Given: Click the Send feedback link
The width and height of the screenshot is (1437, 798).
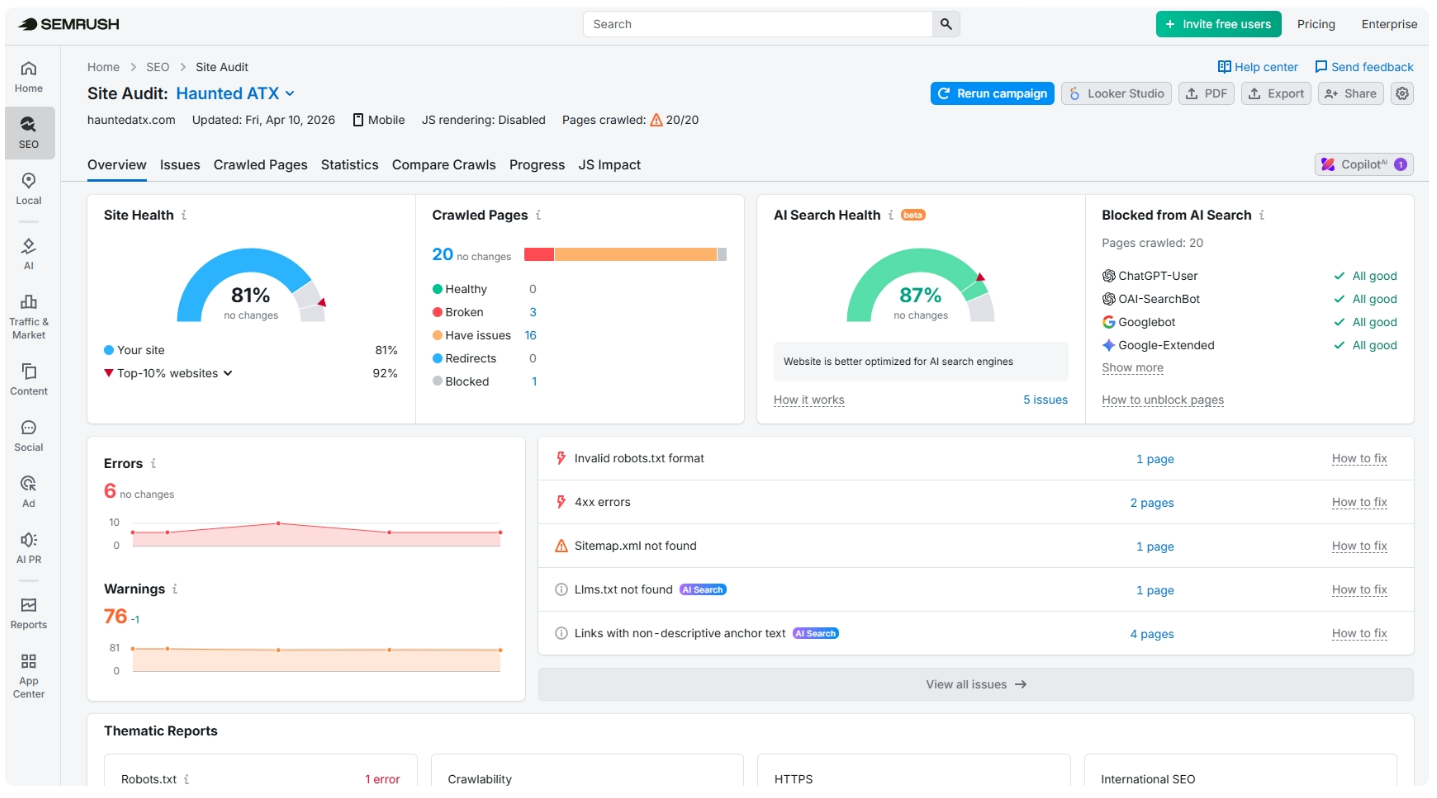Looking at the screenshot, I should coord(1364,67).
